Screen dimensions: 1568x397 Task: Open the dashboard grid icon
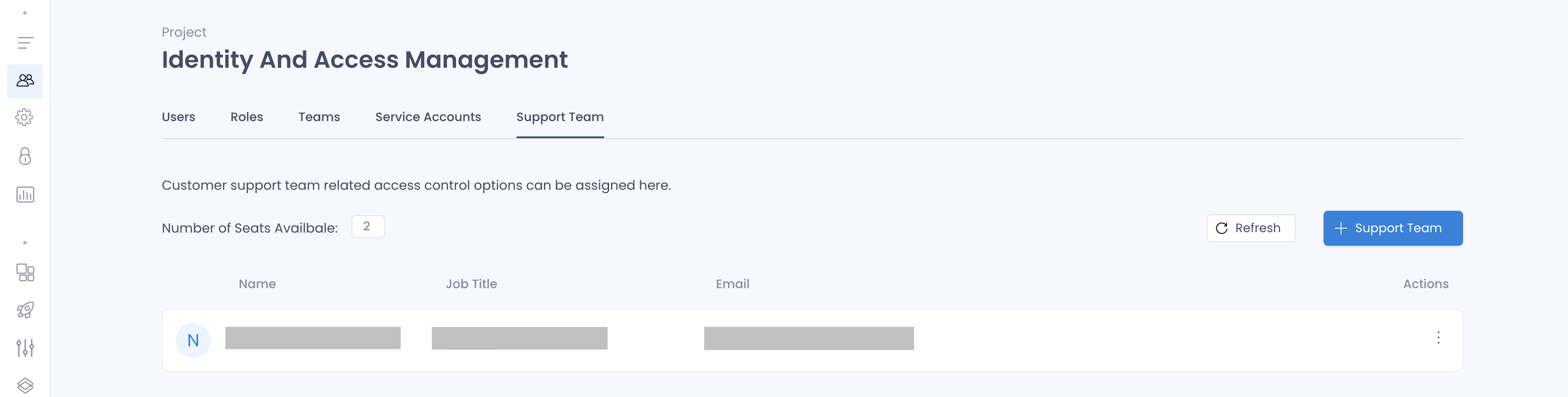[25, 272]
